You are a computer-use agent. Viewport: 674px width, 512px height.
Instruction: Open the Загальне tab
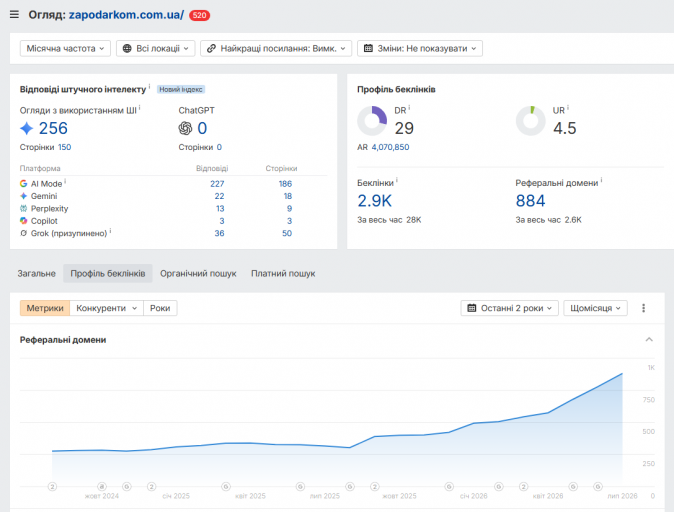click(x=37, y=273)
